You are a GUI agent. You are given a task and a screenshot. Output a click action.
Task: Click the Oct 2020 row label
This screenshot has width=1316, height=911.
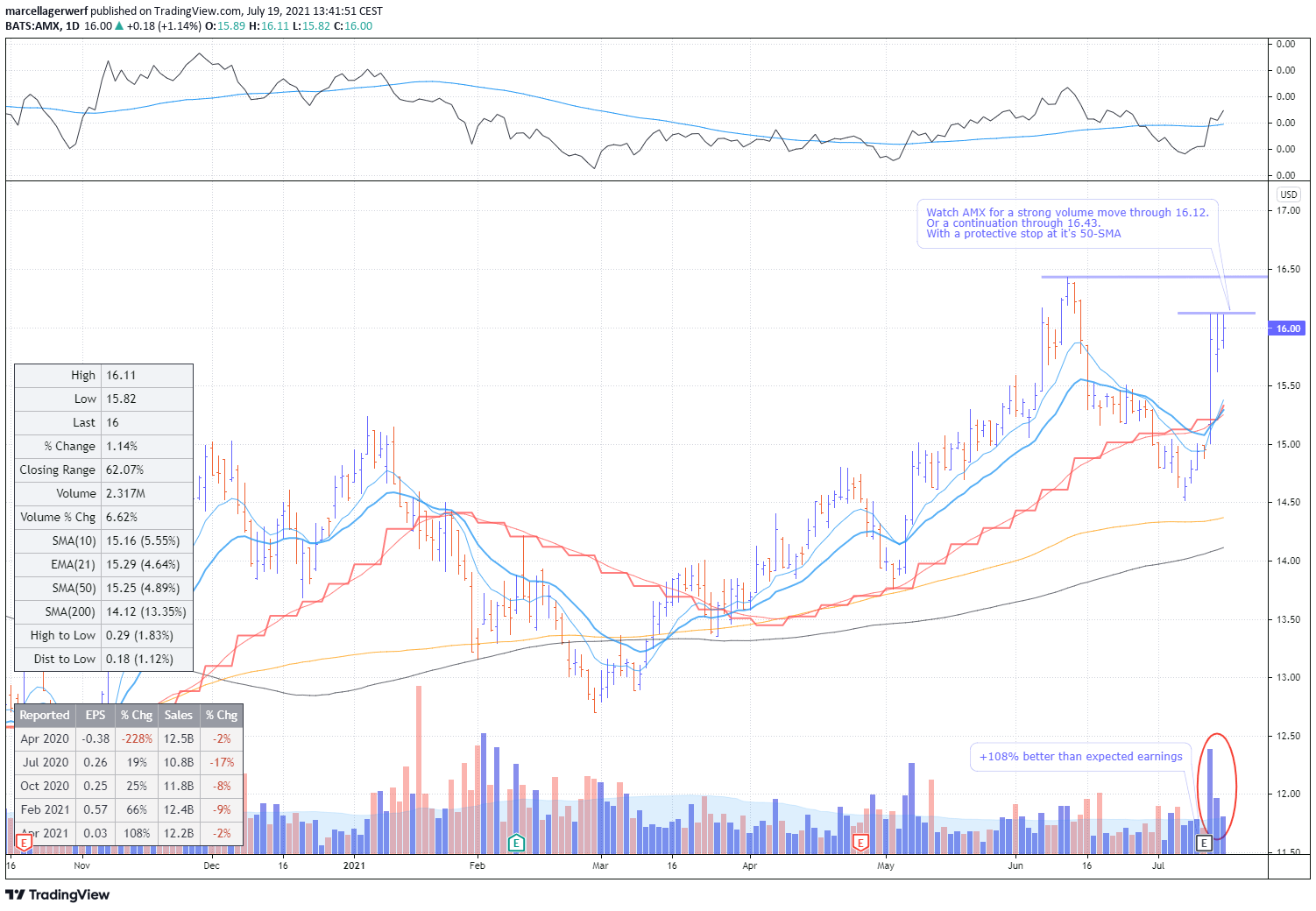click(x=45, y=786)
